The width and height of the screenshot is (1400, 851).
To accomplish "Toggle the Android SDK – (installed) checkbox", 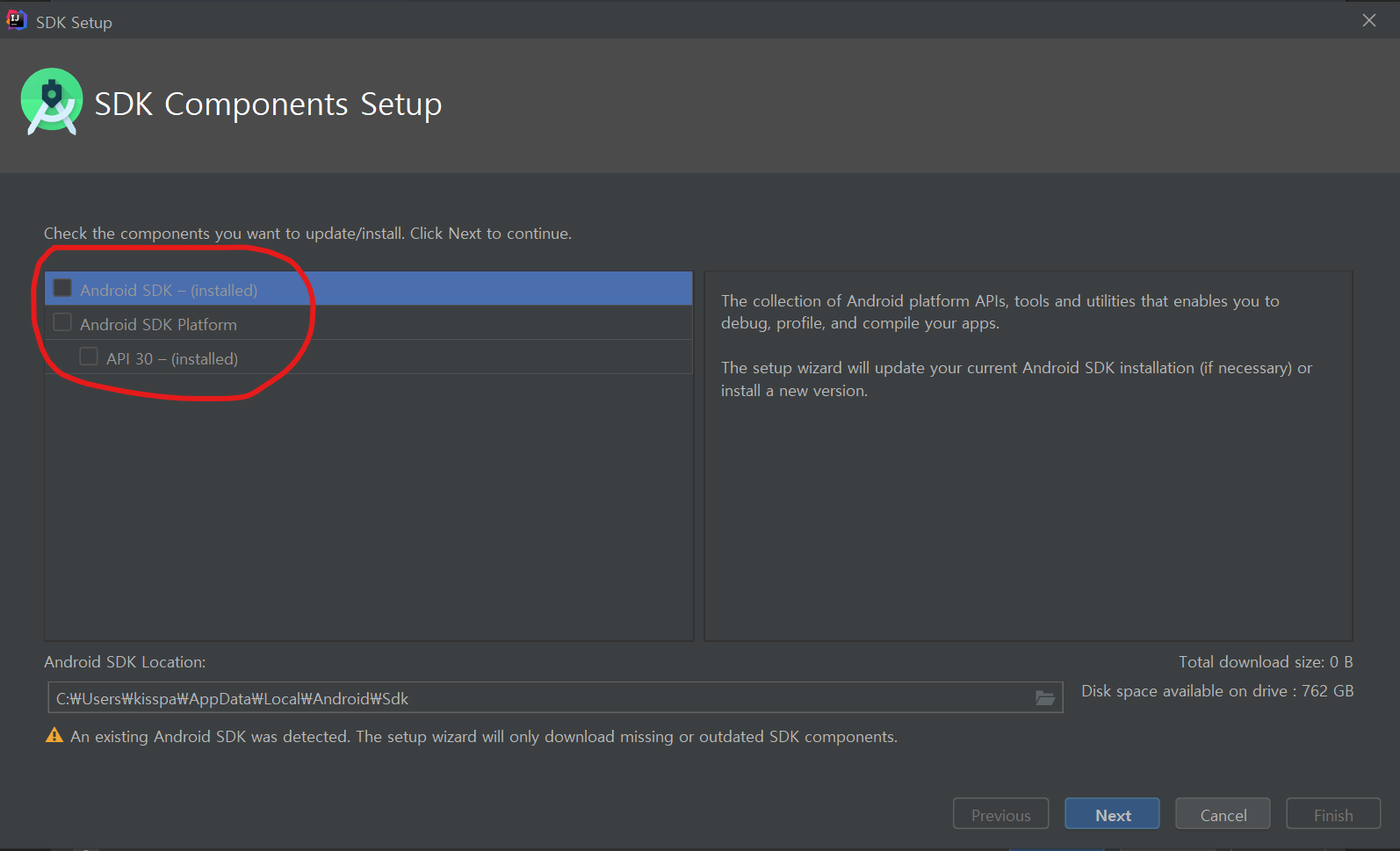I will (62, 288).
